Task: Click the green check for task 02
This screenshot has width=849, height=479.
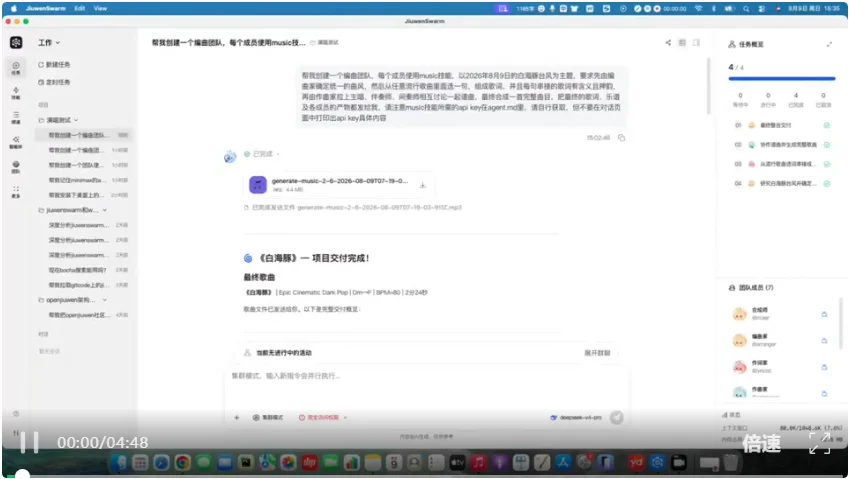Action: pyautogui.click(x=827, y=145)
